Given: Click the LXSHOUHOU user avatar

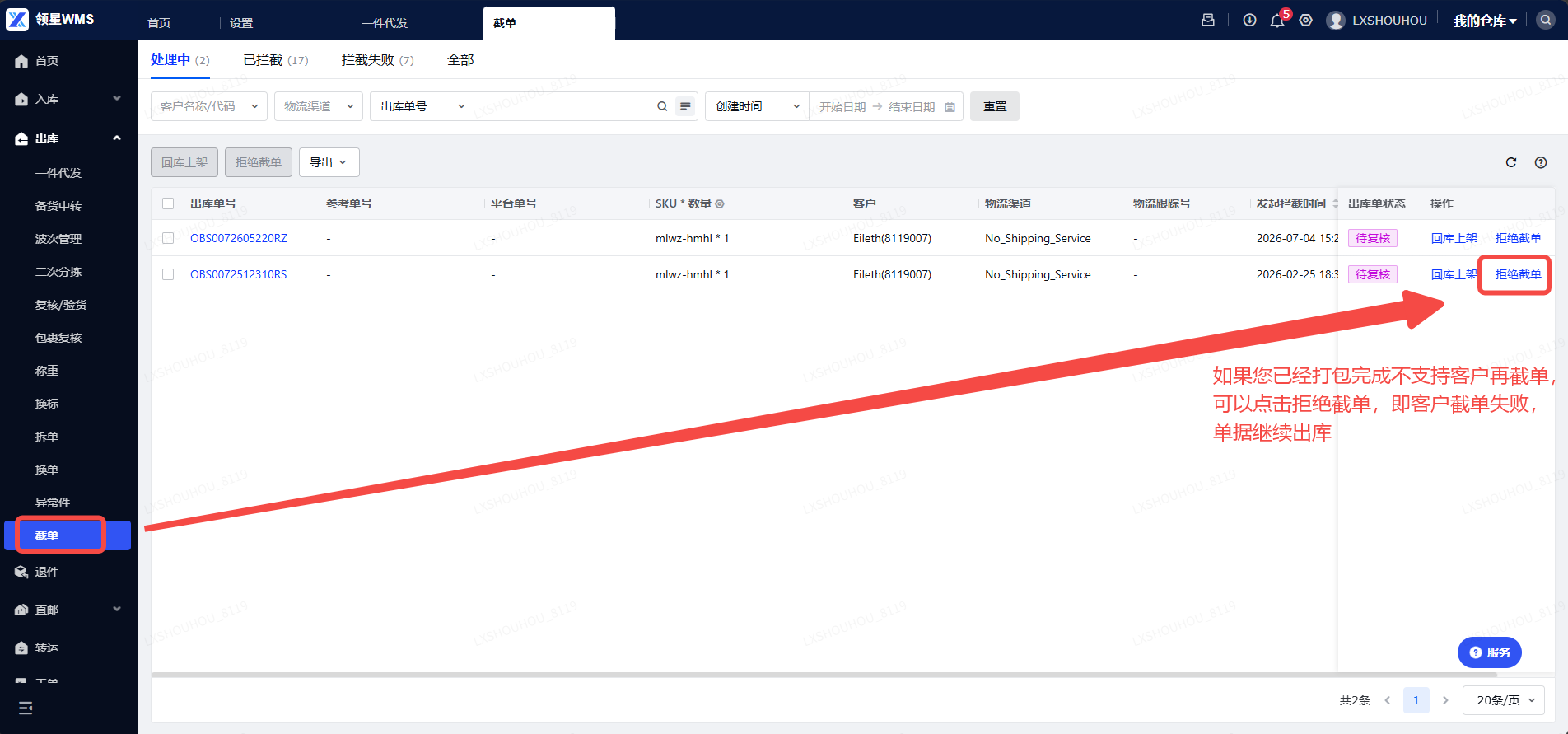Looking at the screenshot, I should click(x=1336, y=21).
